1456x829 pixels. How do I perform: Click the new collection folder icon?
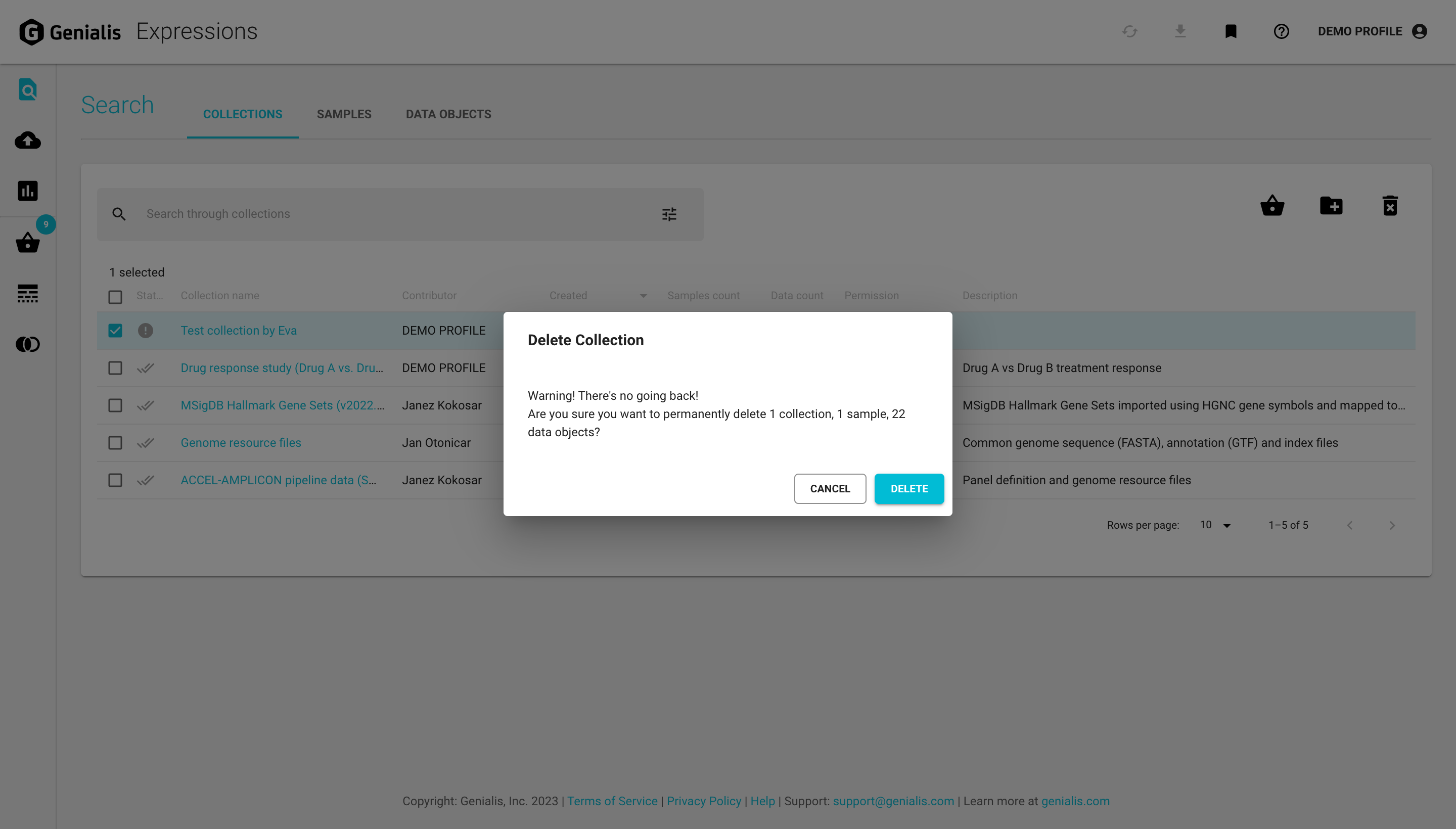point(1331,206)
